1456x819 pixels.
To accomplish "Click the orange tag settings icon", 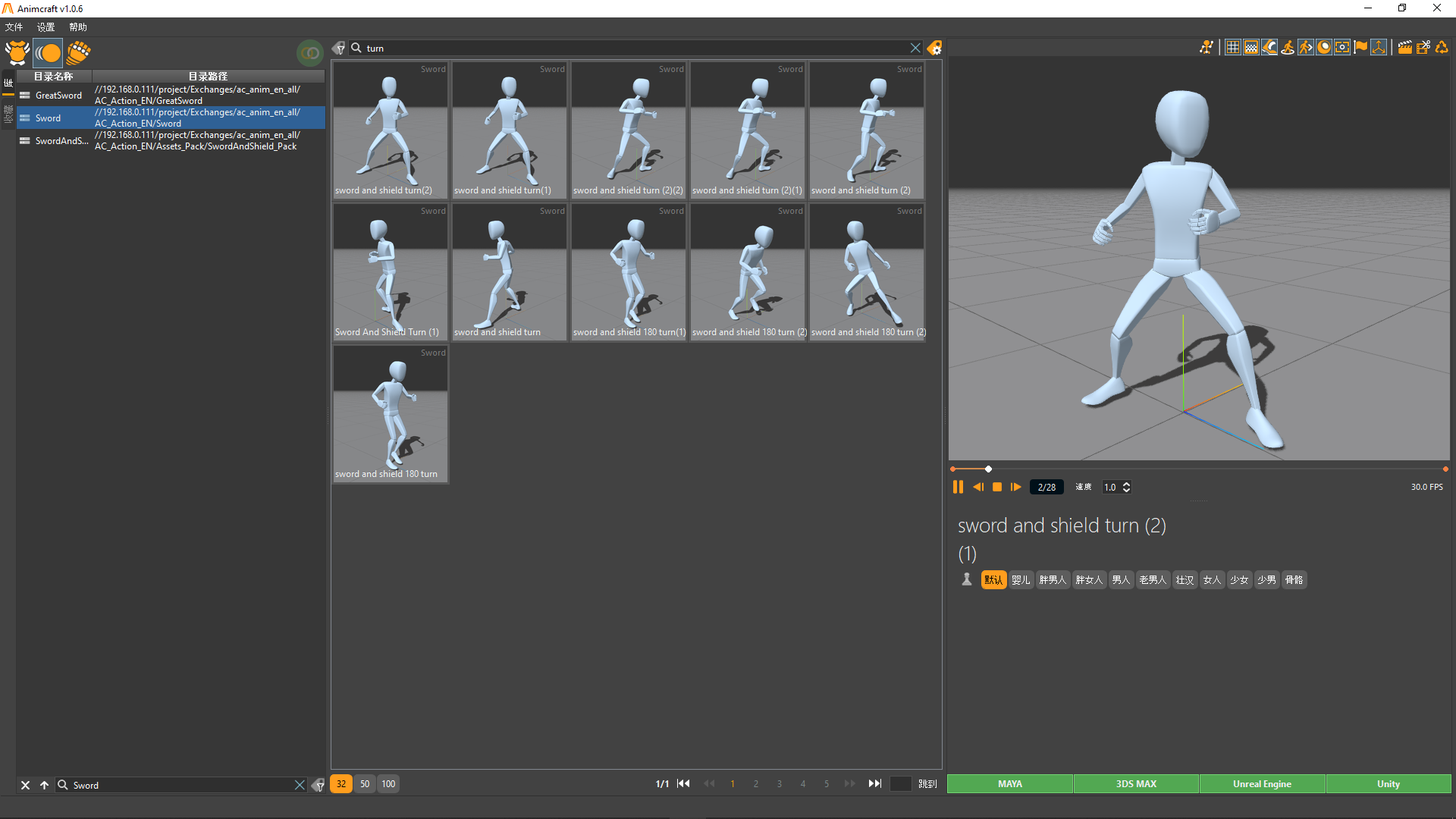I will click(x=934, y=48).
